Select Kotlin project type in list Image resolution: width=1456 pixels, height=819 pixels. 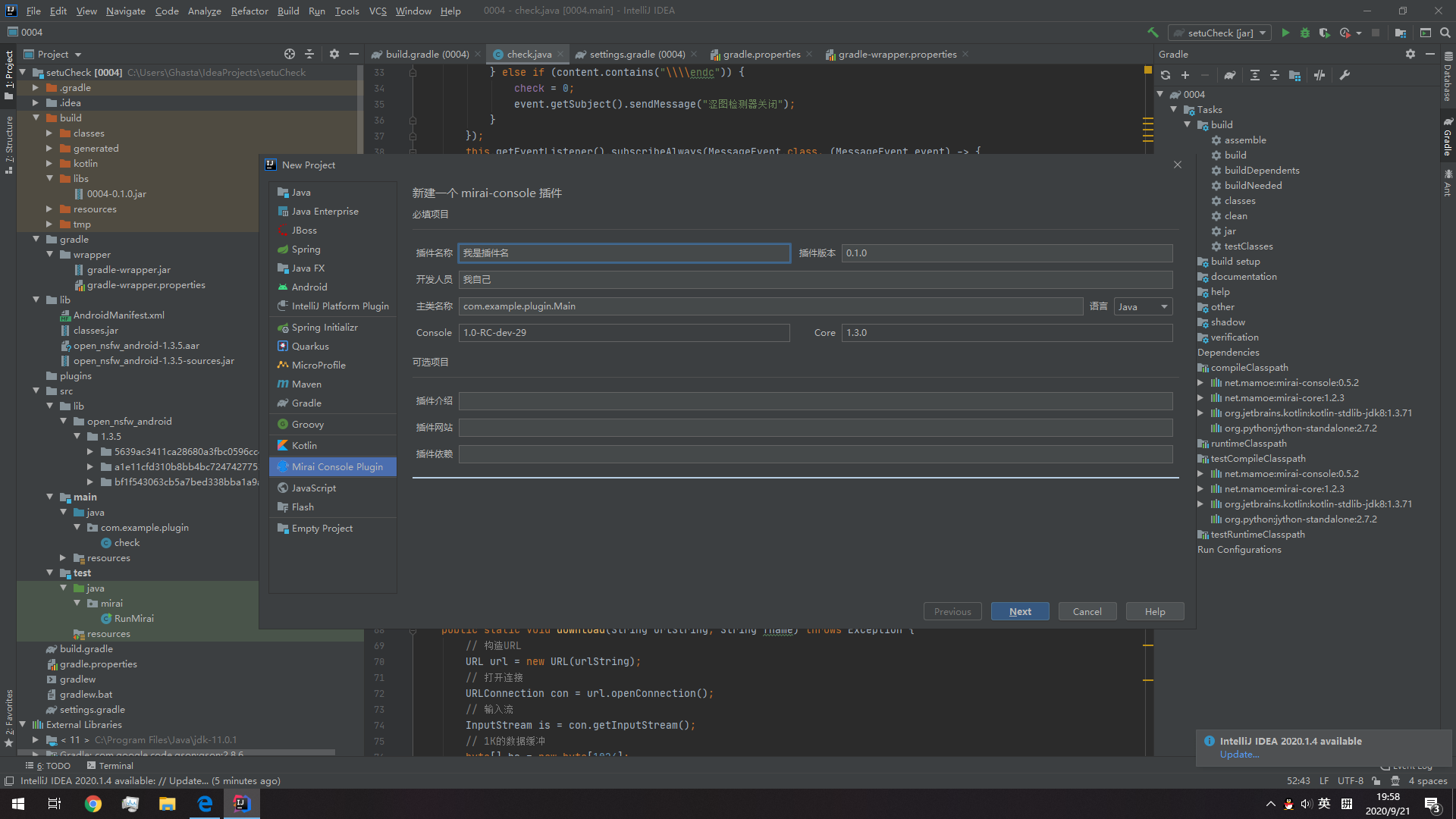(304, 445)
